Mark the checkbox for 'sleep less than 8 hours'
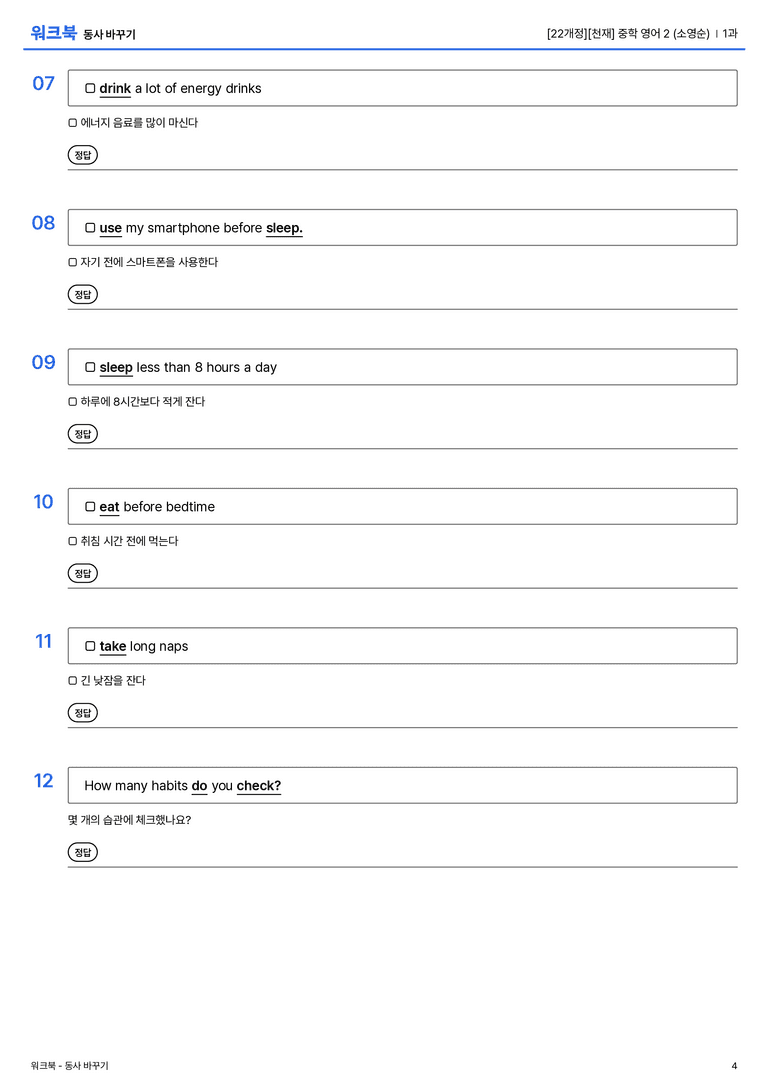The height and width of the screenshot is (1087, 768). pos(90,367)
